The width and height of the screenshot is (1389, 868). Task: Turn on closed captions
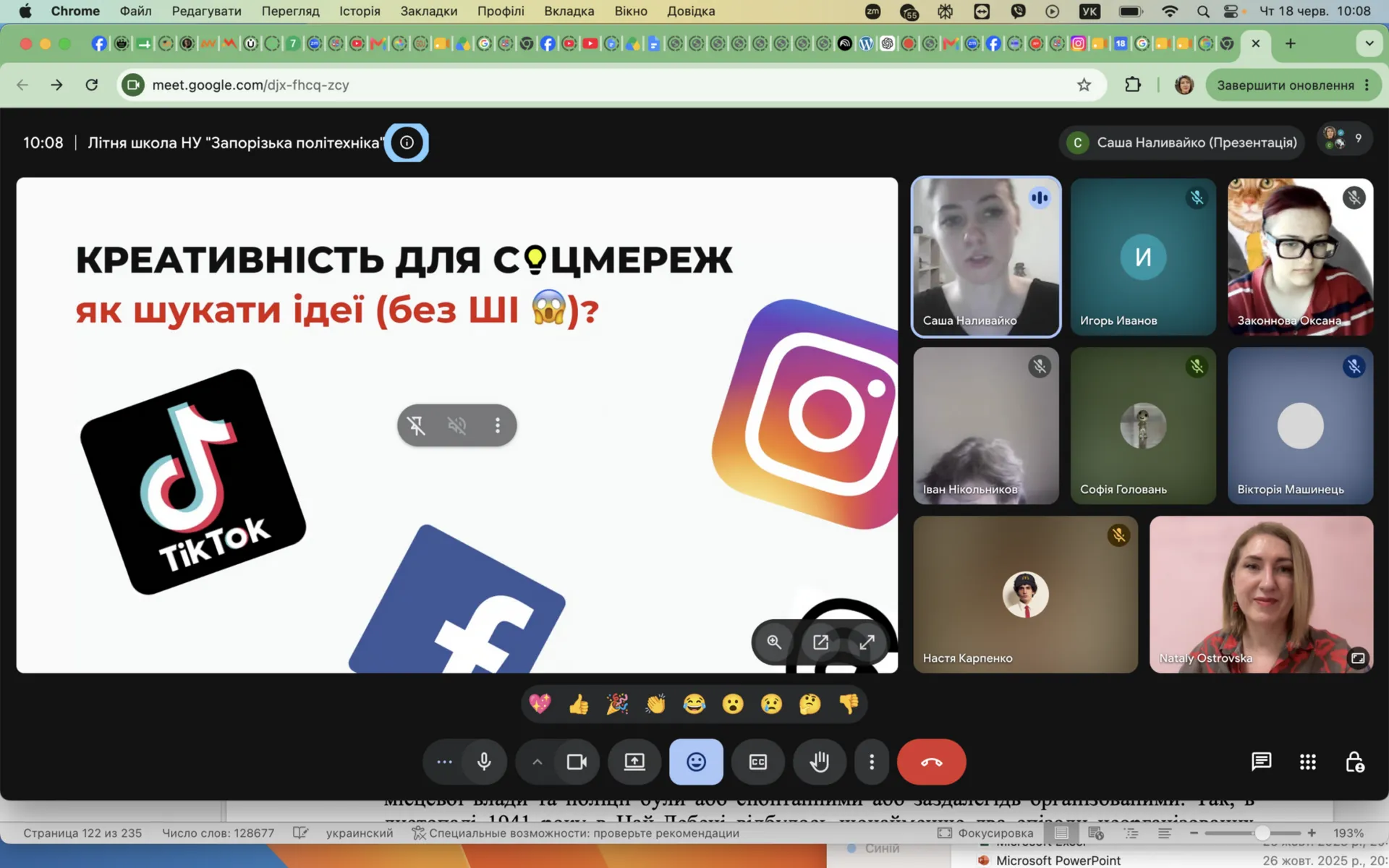(x=757, y=762)
